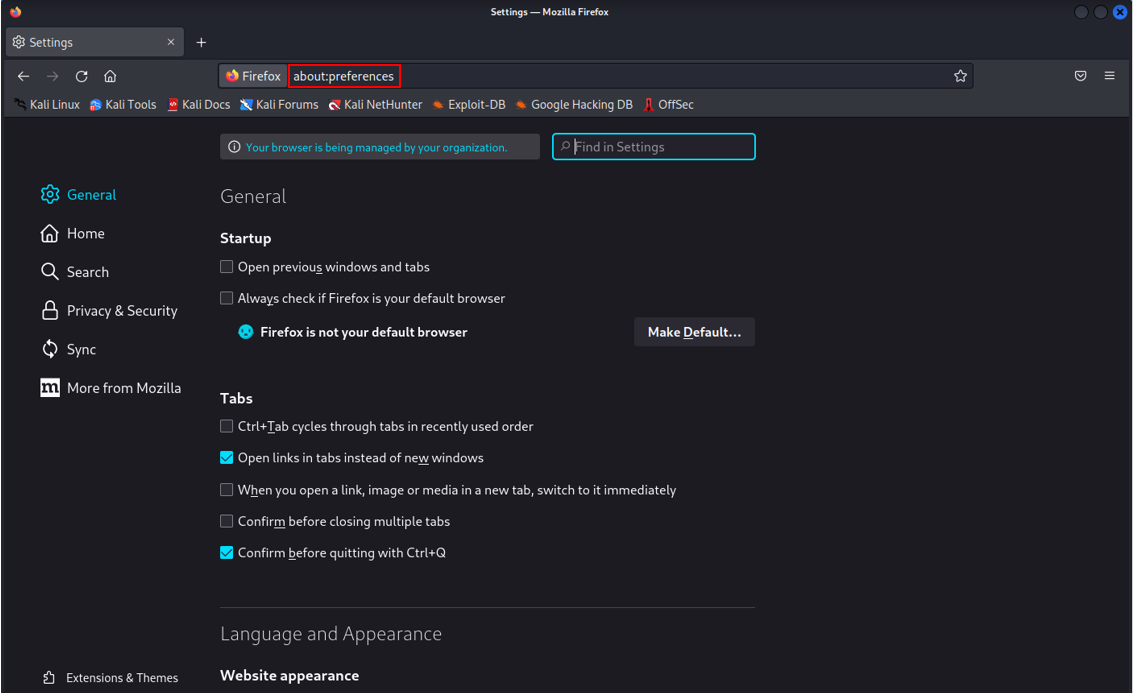The image size is (1135, 693).
Task: Open the Kali Tools bookmark
Action: tap(123, 104)
